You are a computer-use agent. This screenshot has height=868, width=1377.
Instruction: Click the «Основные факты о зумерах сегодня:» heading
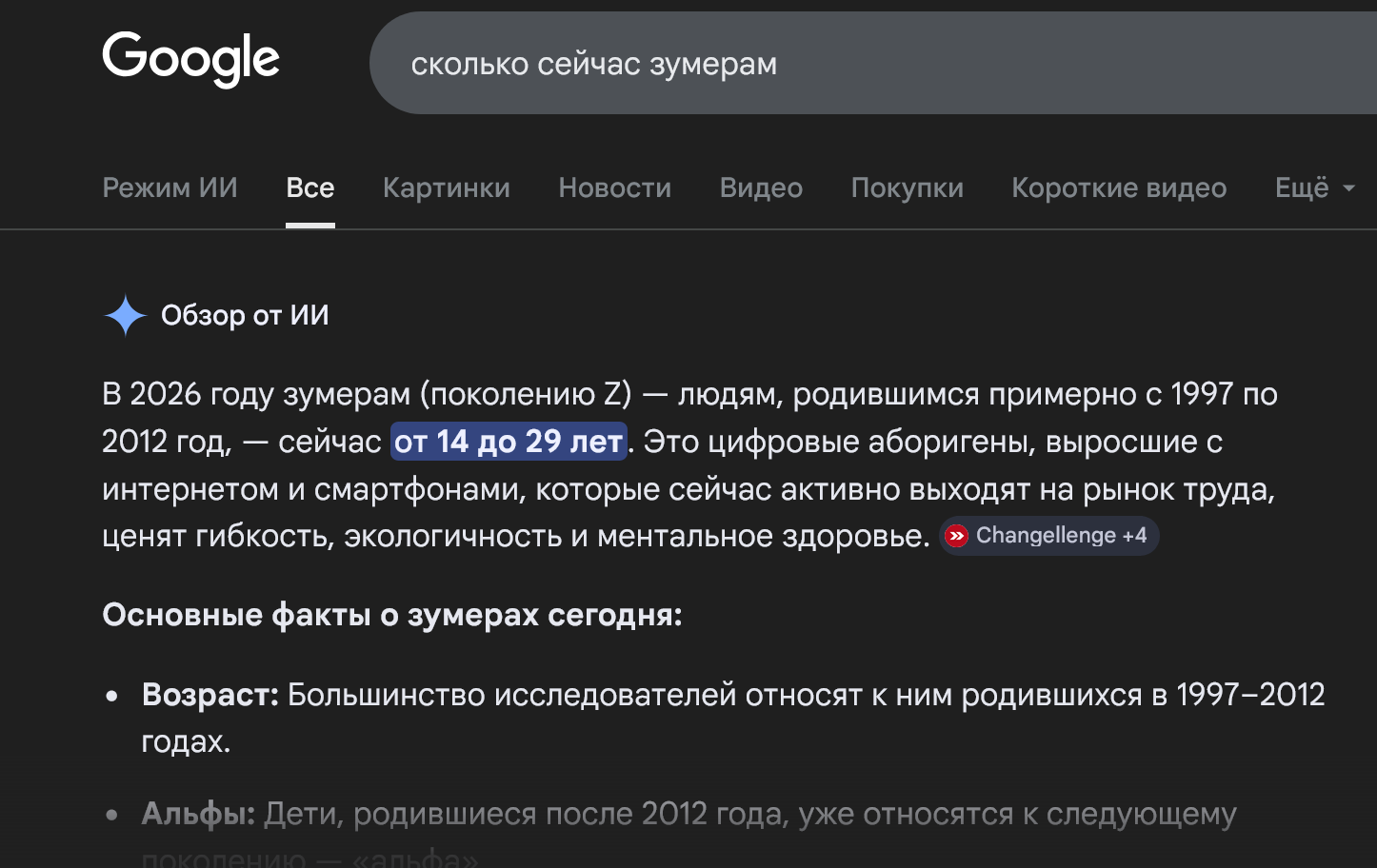391,615
